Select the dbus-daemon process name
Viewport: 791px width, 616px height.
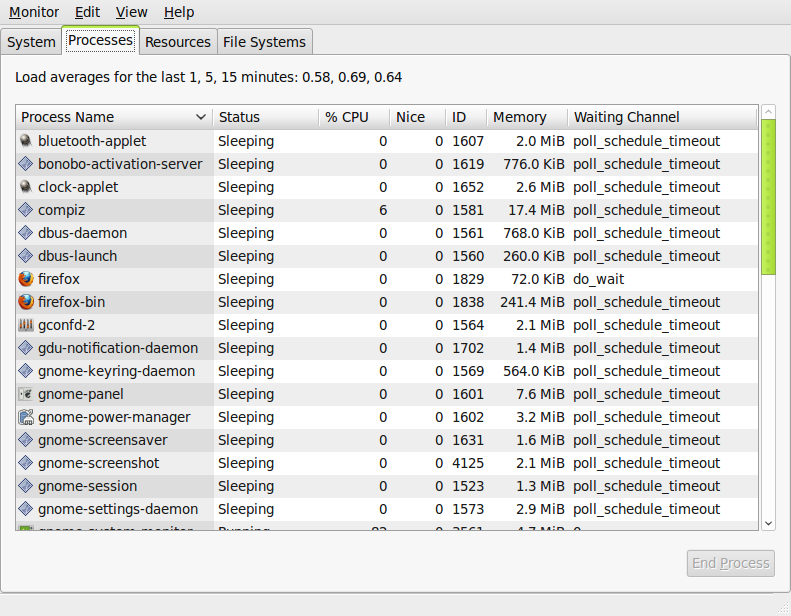[x=83, y=233]
